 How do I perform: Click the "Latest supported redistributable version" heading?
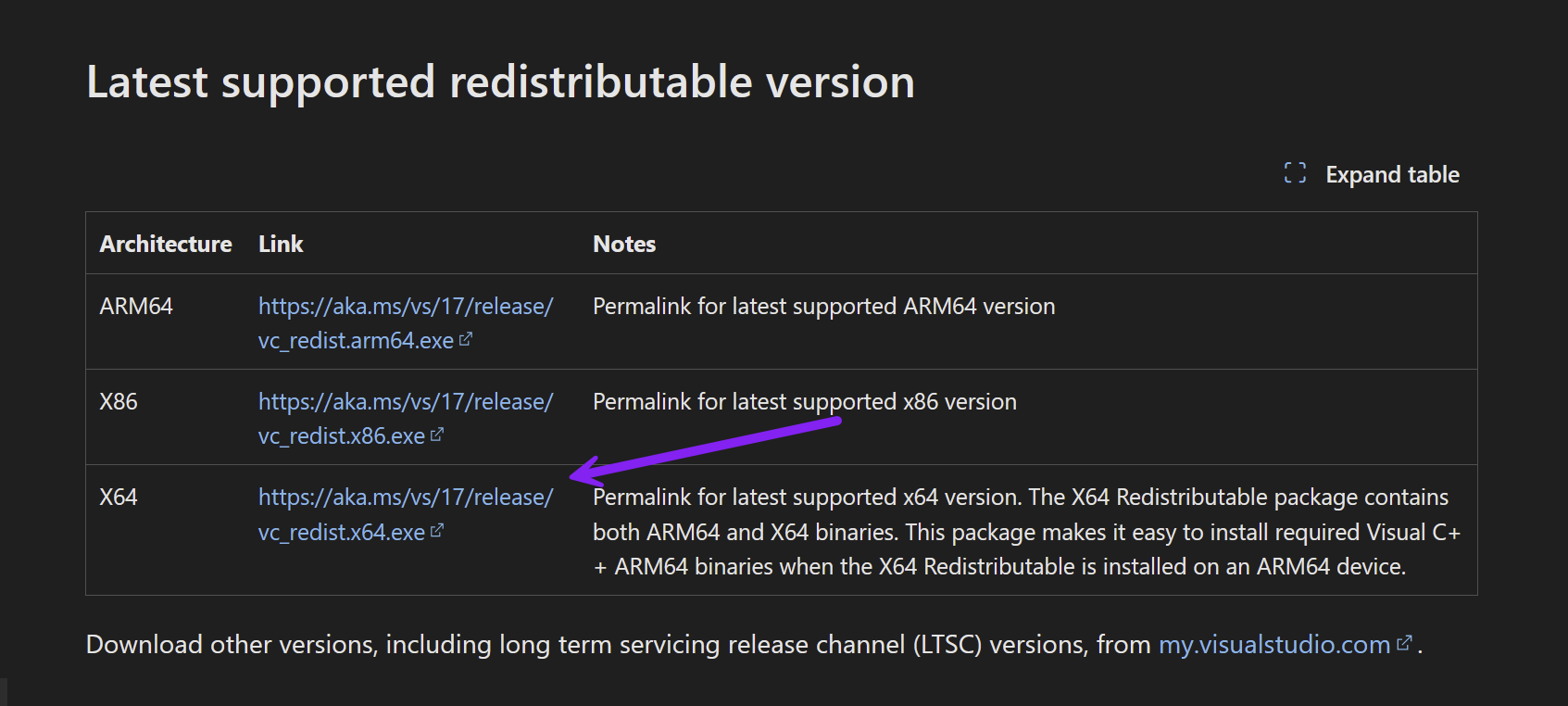pyautogui.click(x=500, y=82)
